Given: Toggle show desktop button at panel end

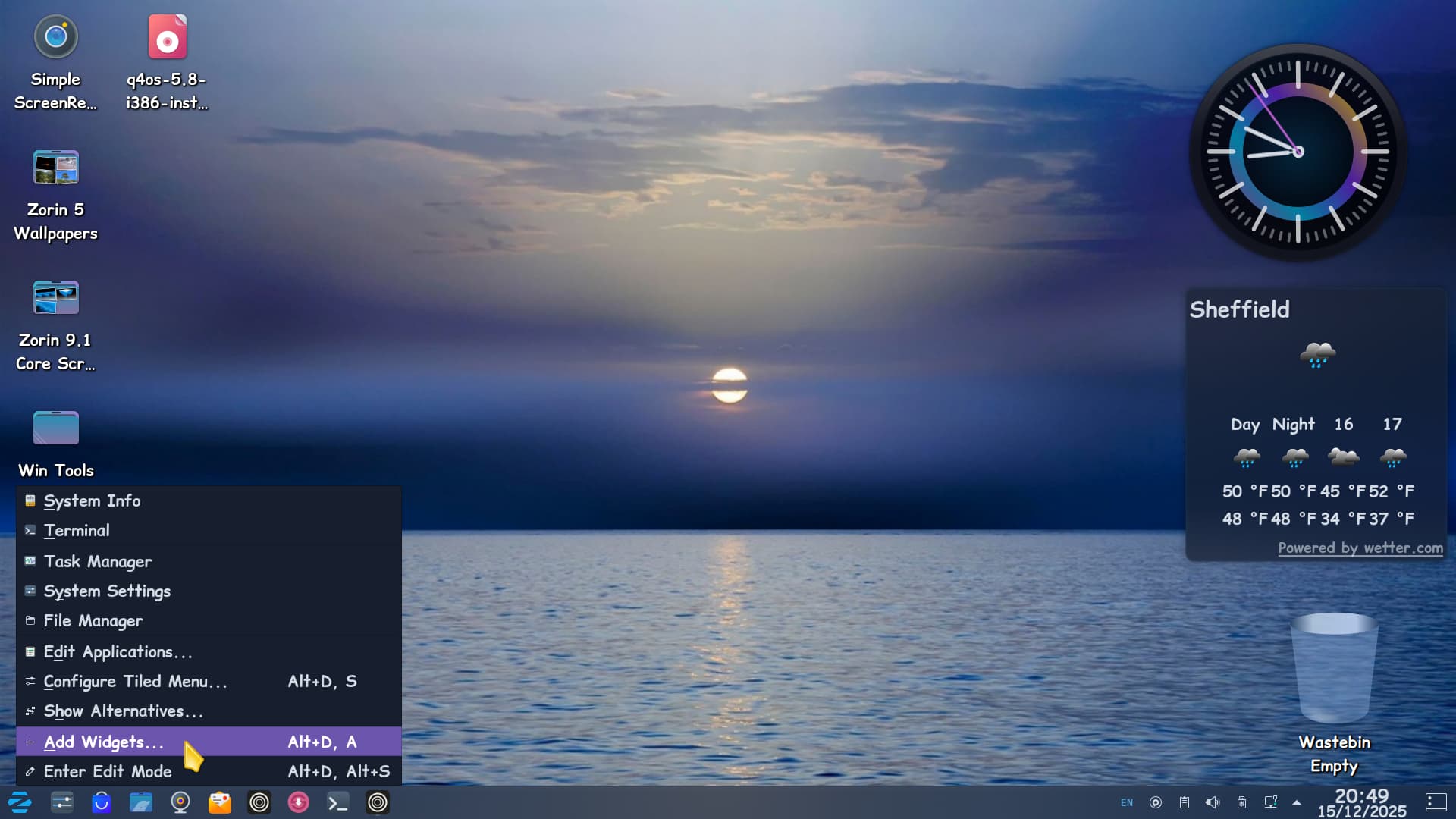Looking at the screenshot, I should click(1436, 802).
